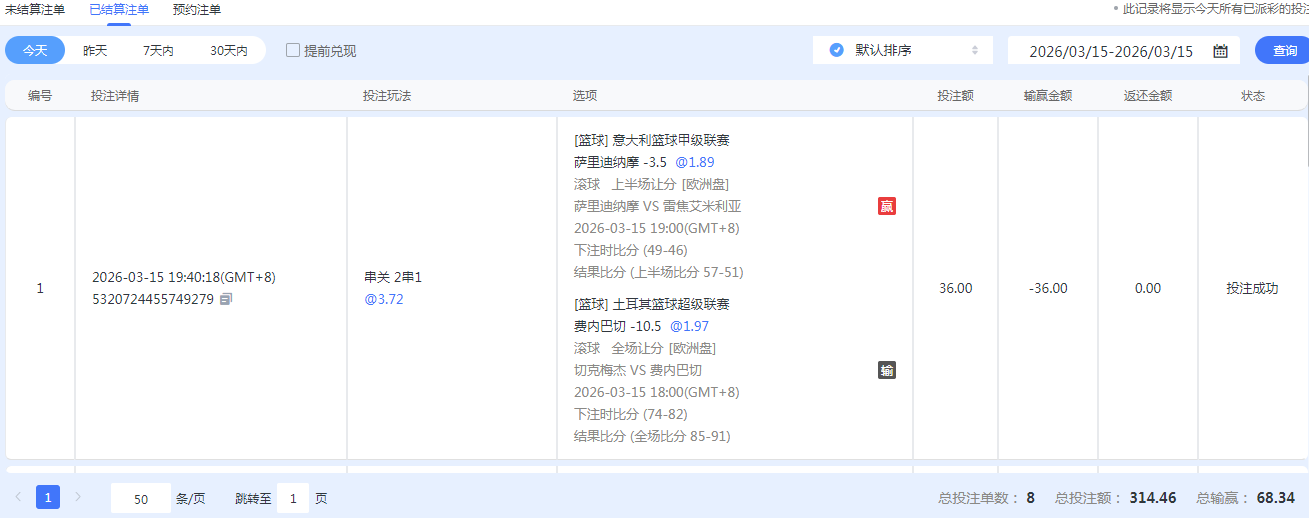The height and width of the screenshot is (518, 1309).
Task: Click the 投注玩法 column header
Action: [x=387, y=96]
